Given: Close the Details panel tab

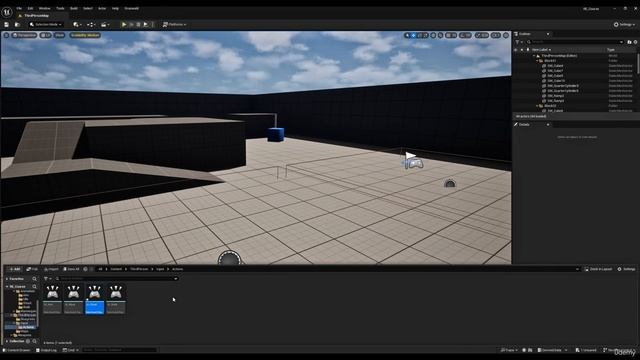Looking at the screenshot, I should (548, 124).
